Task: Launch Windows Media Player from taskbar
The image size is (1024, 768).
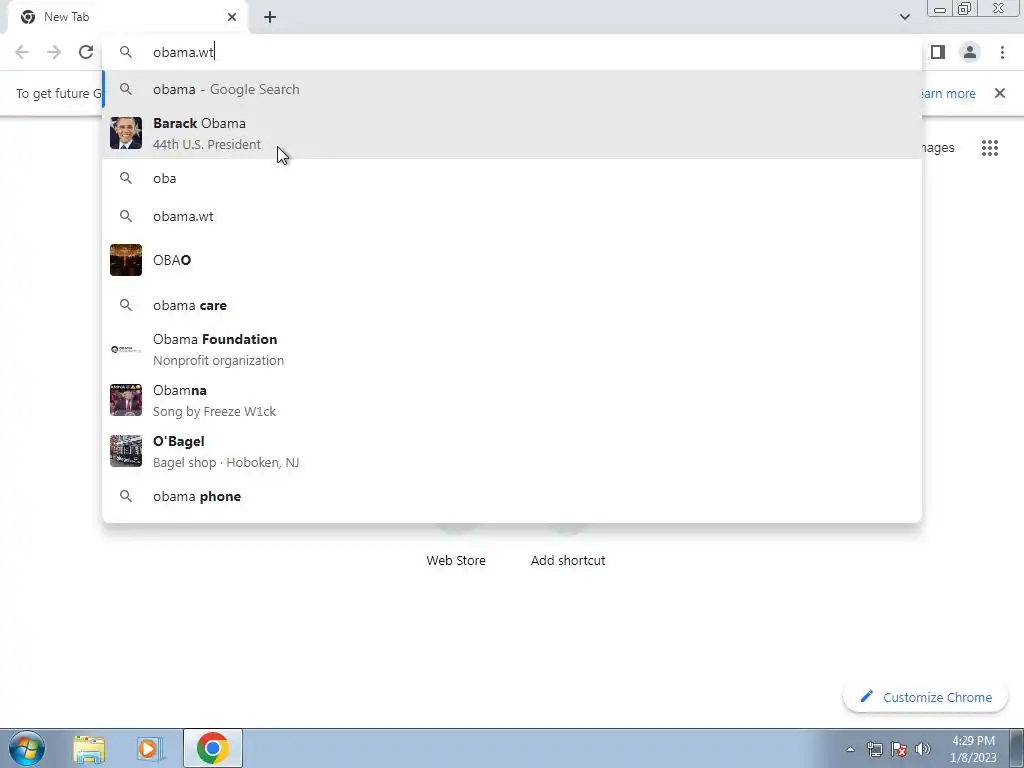Action: [x=149, y=748]
